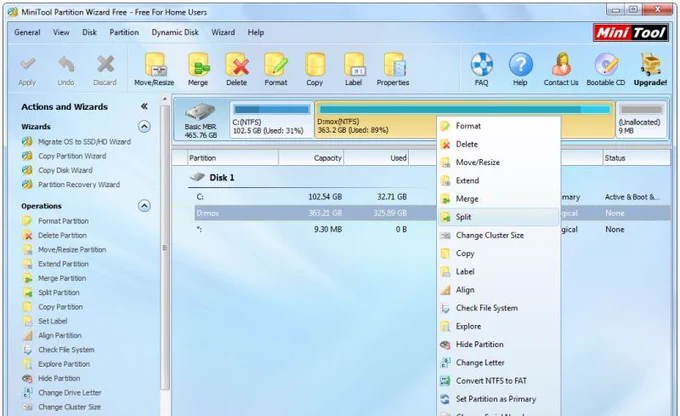Click Delete Partition in Operations

62,236
